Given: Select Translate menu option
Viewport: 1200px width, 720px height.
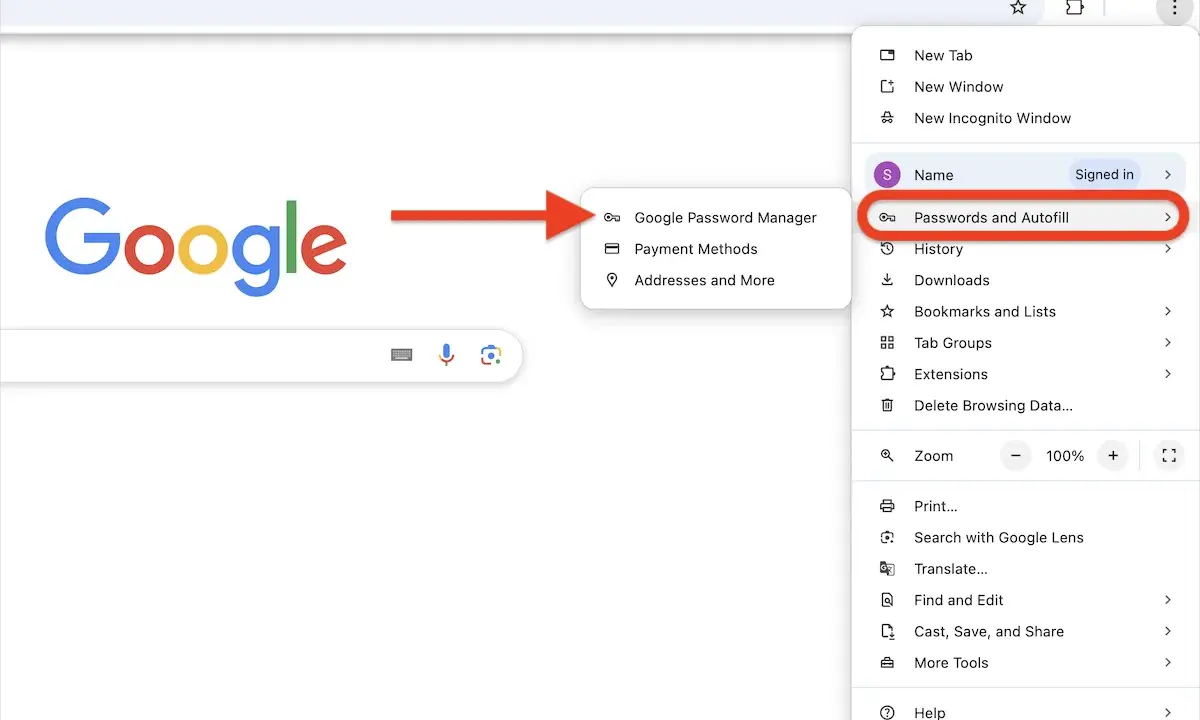Looking at the screenshot, I should [1025, 569].
